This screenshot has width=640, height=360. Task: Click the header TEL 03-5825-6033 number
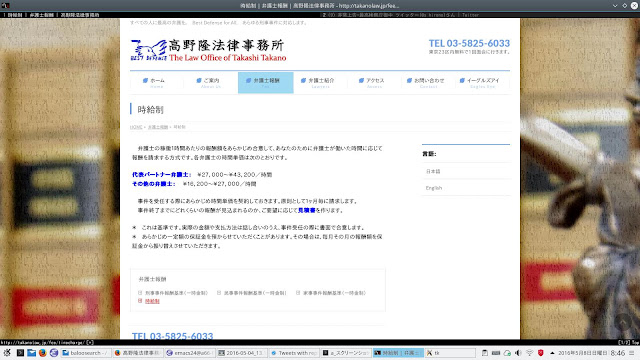click(x=469, y=43)
